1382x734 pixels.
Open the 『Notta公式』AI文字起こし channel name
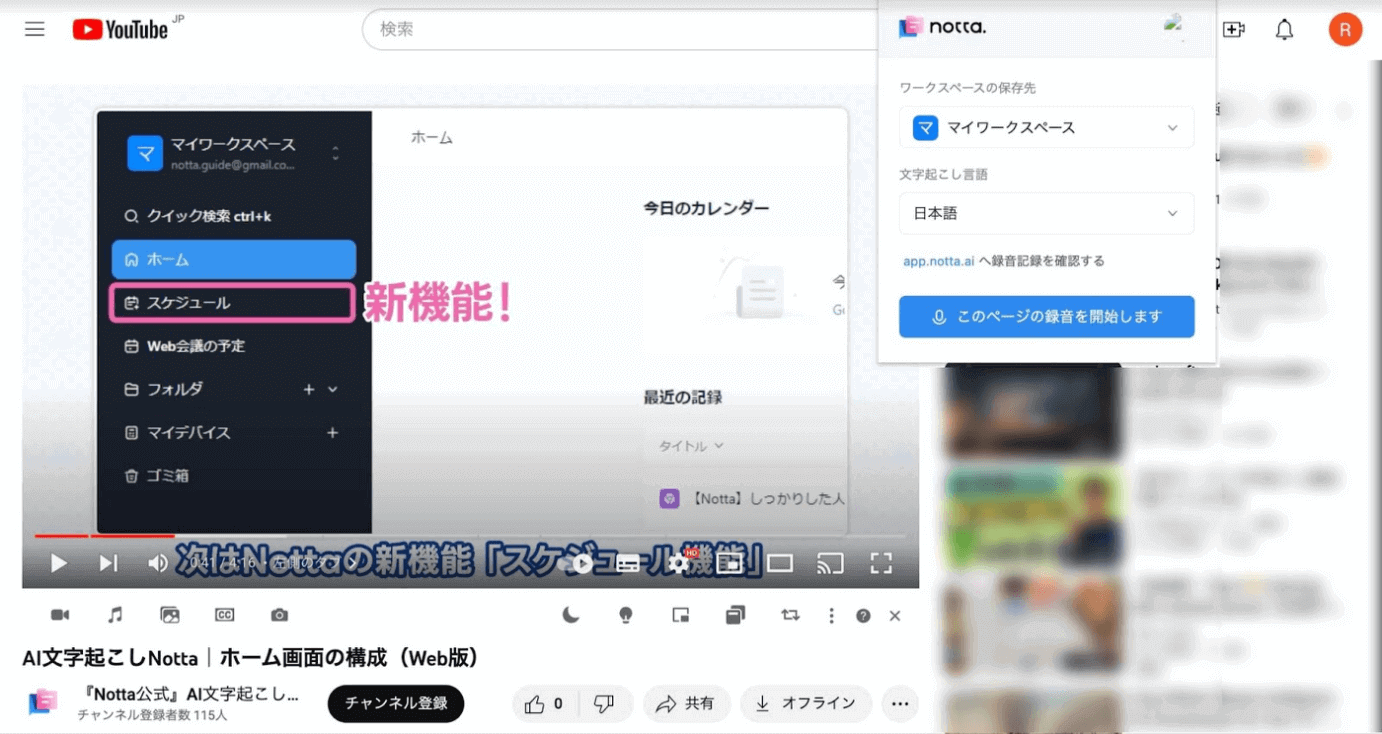point(192,694)
